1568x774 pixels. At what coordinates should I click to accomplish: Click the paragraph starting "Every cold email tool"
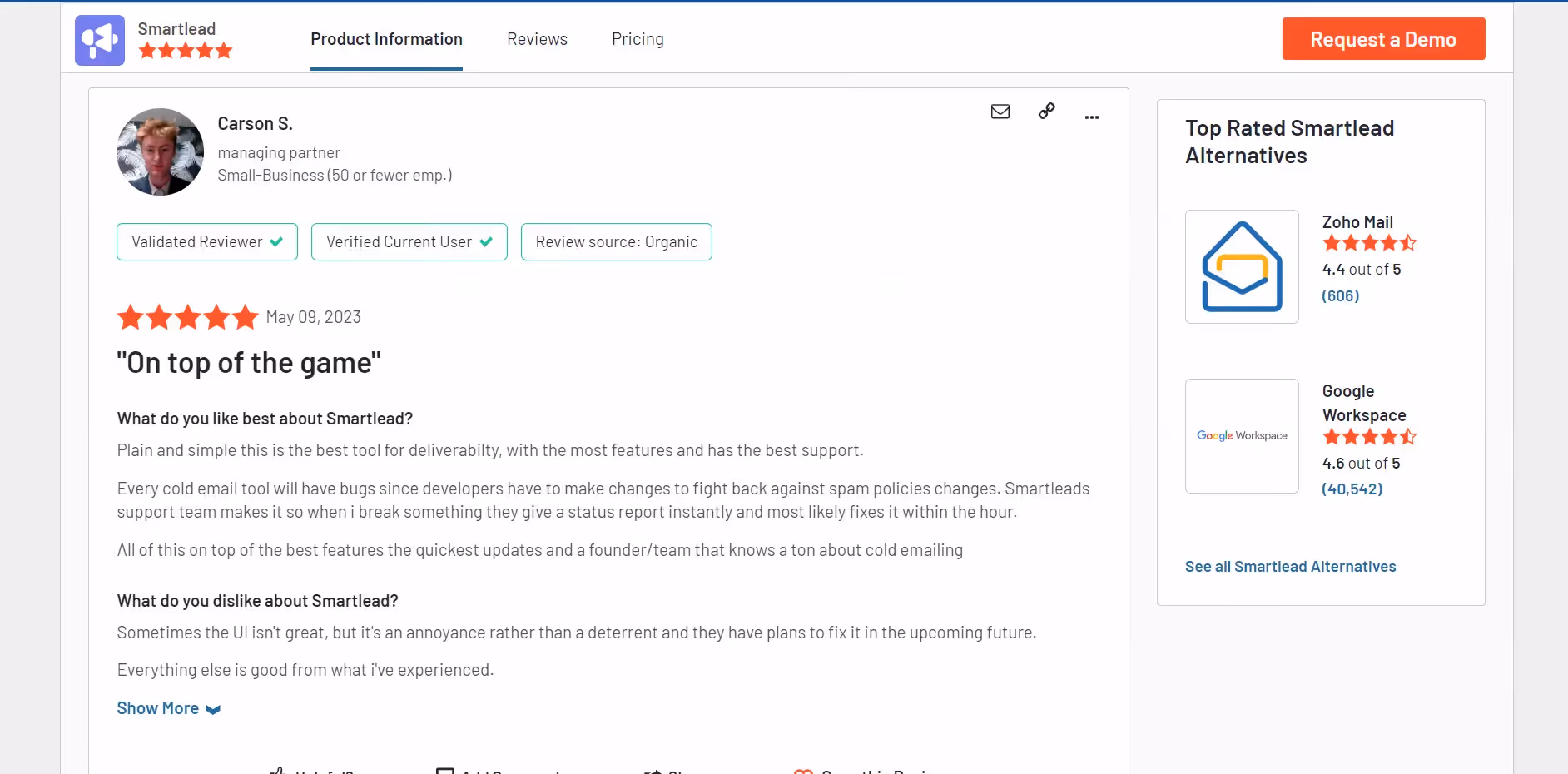pyautogui.click(x=603, y=500)
